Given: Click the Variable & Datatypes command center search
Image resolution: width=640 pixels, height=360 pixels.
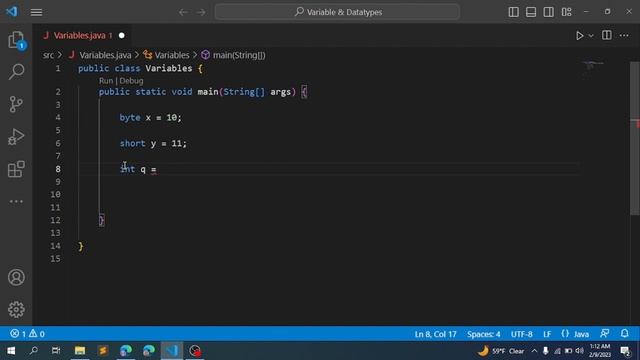Looking at the screenshot, I should pyautogui.click(x=337, y=12).
